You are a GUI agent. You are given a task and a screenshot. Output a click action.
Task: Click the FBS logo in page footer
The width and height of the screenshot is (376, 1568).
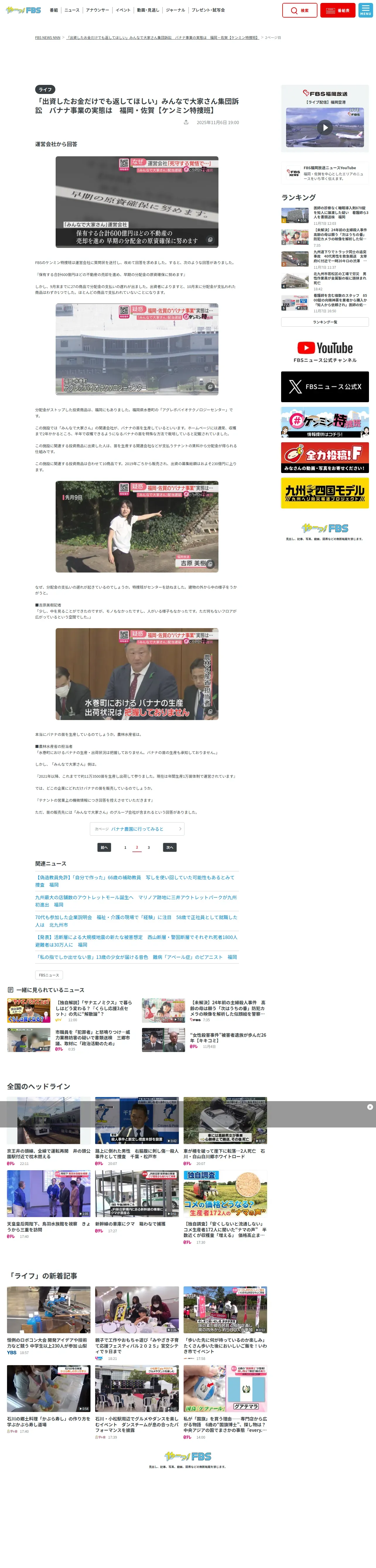click(x=188, y=1456)
